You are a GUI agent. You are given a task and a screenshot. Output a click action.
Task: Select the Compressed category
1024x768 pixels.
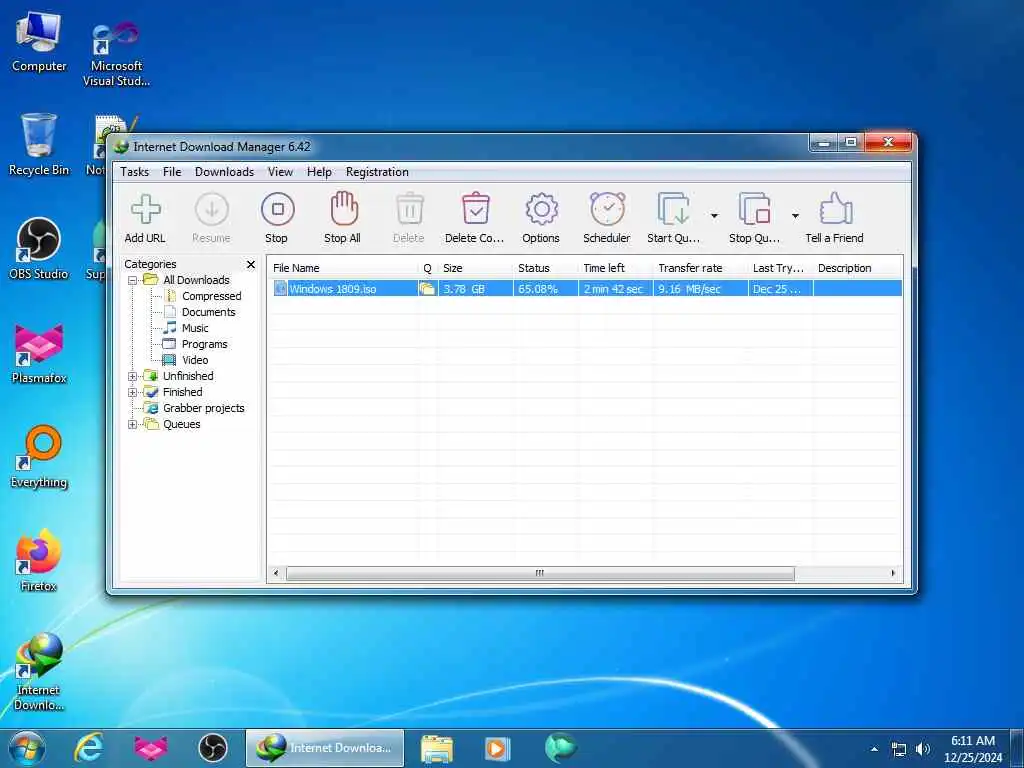(212, 296)
